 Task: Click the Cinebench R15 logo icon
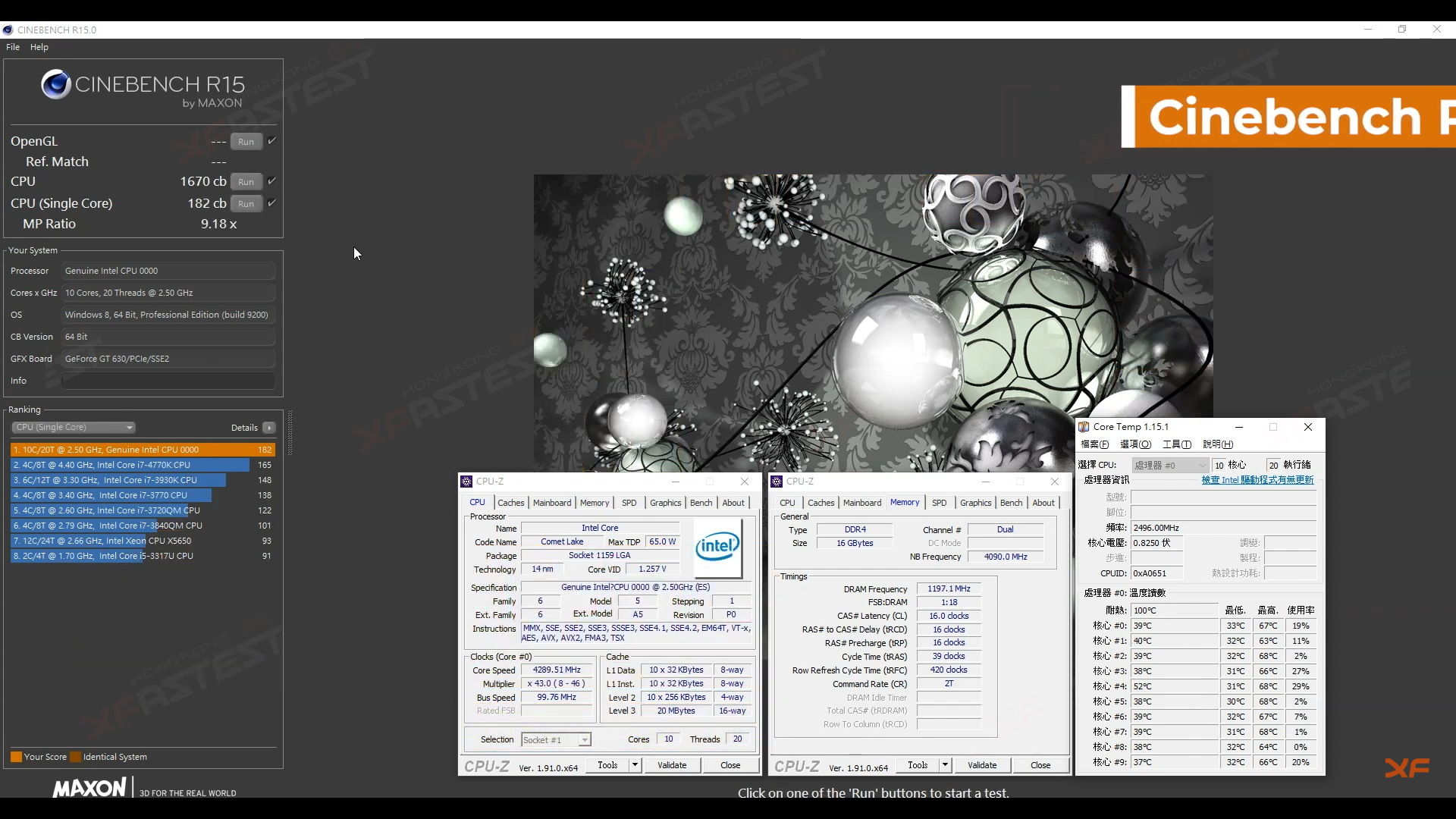[x=56, y=84]
